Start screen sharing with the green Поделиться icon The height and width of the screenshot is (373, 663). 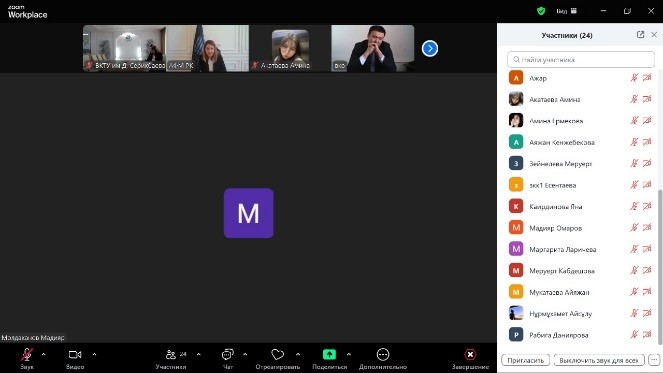(329, 354)
